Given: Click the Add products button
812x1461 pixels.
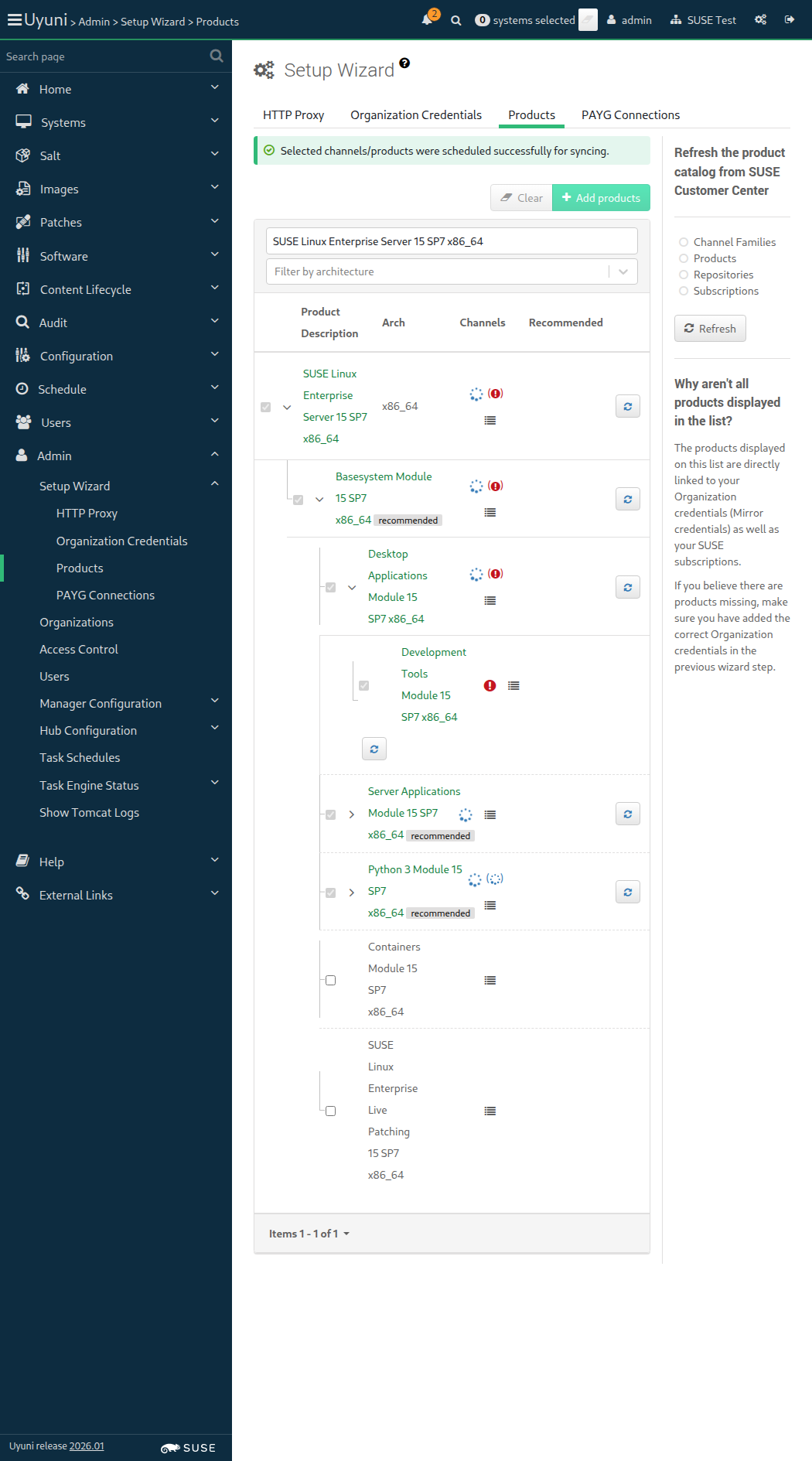Looking at the screenshot, I should (x=601, y=198).
